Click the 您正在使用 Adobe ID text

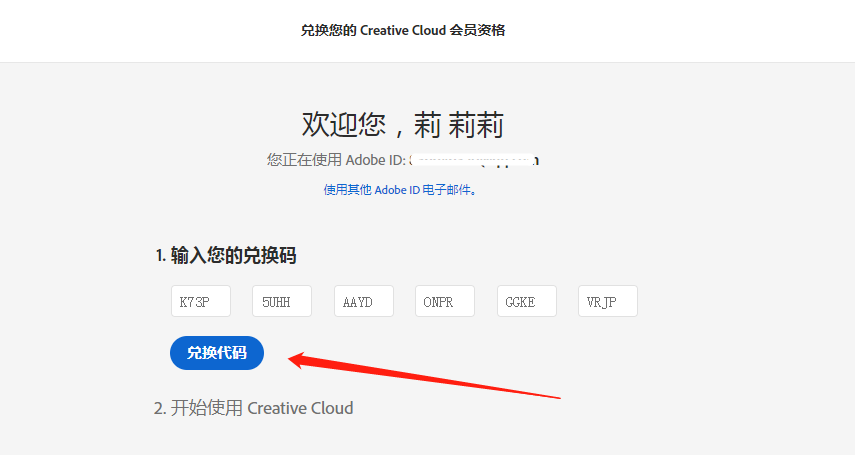pyautogui.click(x=336, y=160)
